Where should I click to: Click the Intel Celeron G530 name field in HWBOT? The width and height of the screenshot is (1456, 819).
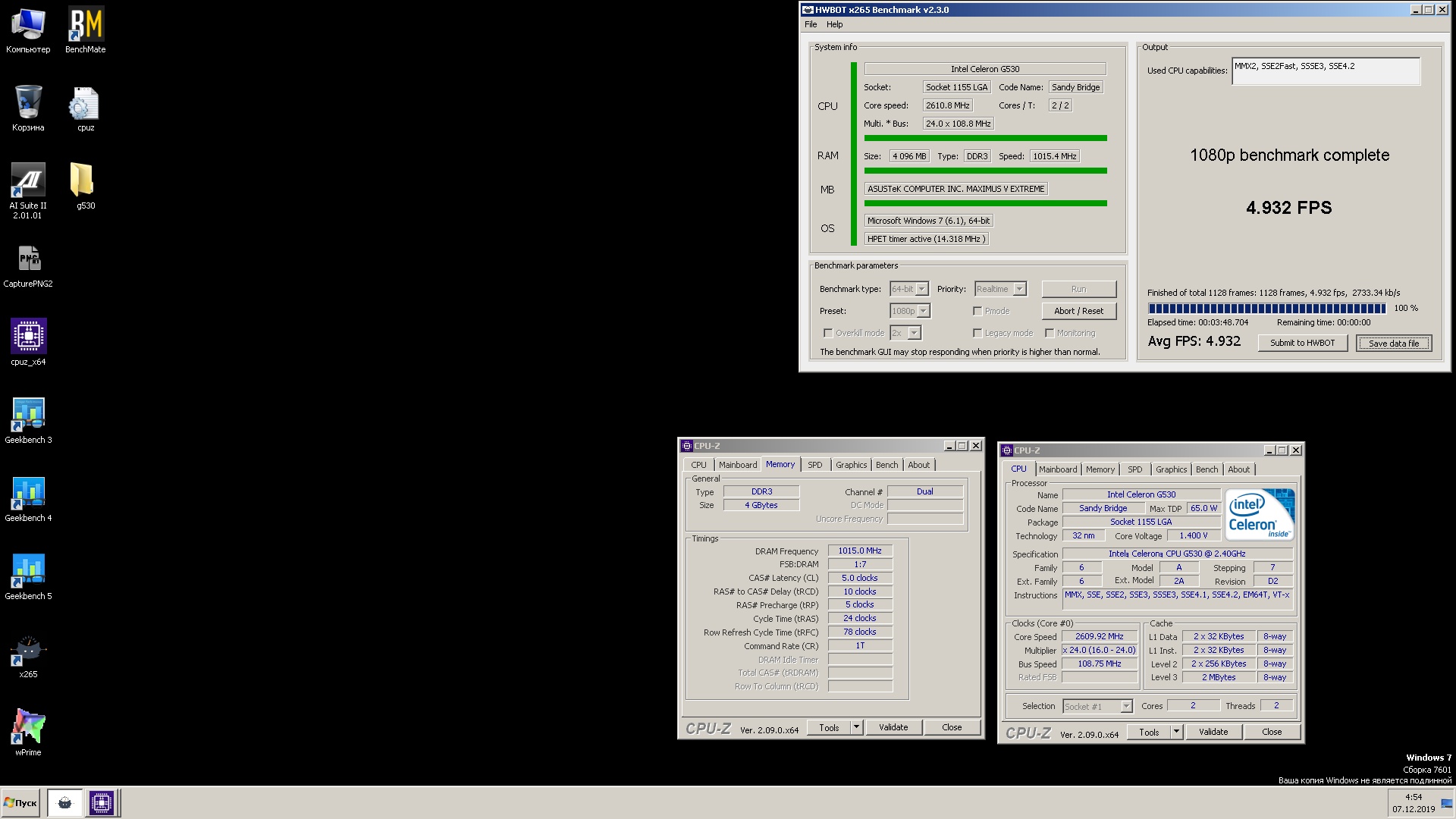[x=985, y=69]
